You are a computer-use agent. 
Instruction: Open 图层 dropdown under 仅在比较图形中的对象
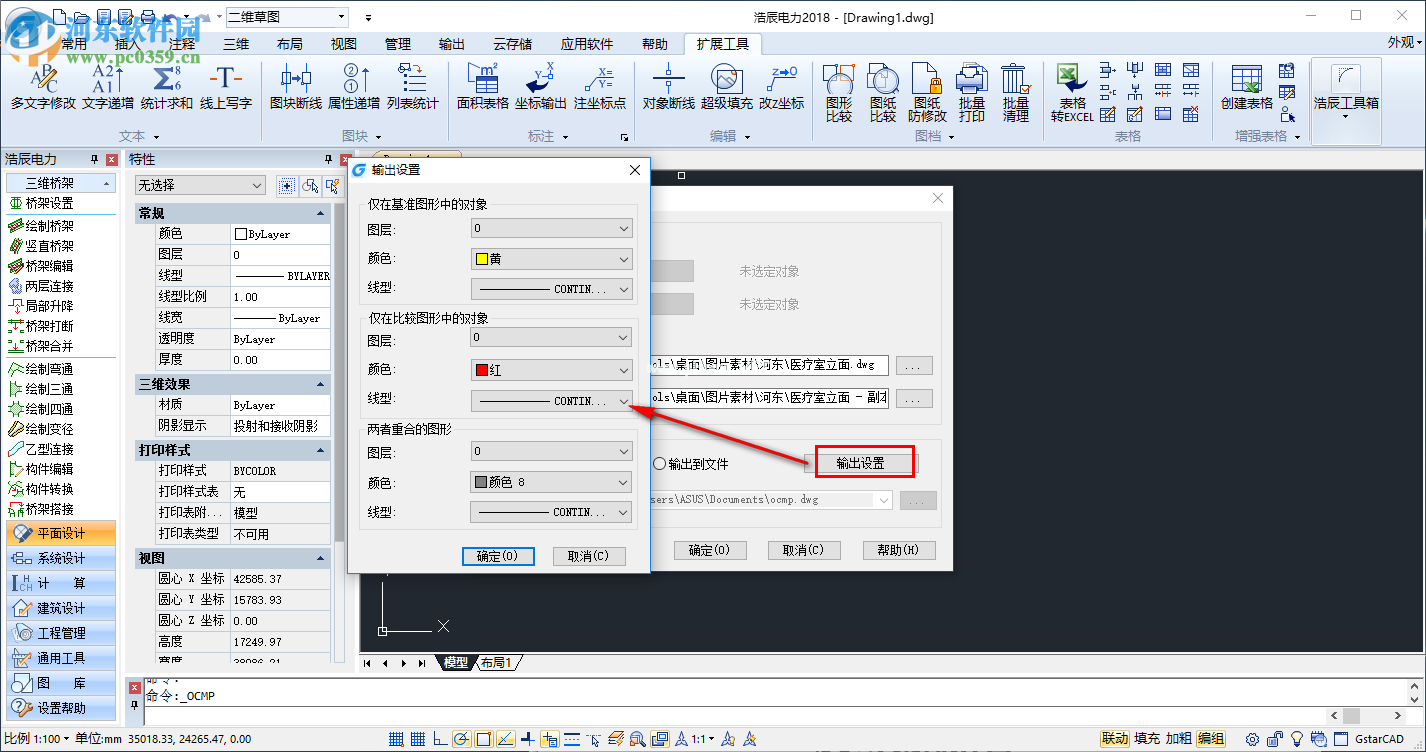(x=552, y=338)
